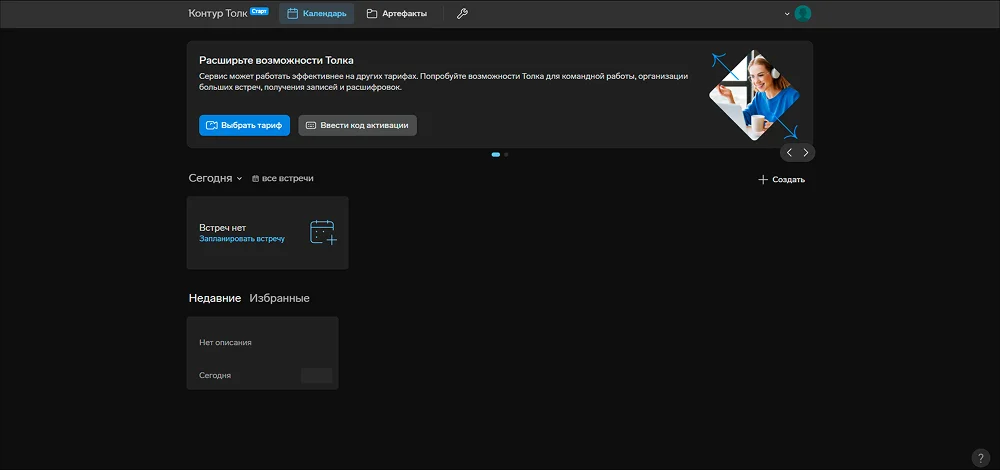The image size is (1000, 470).
Task: Click Ввести код активации button
Action: (357, 125)
